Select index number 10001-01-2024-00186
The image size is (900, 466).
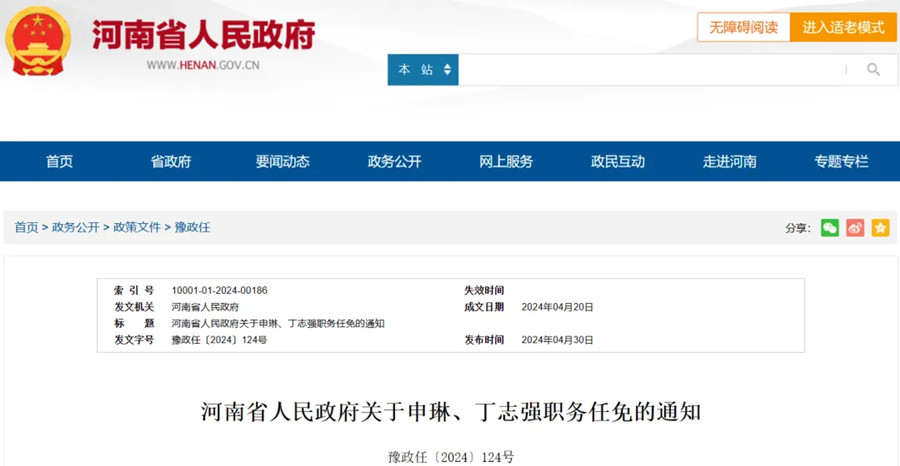click(x=219, y=290)
